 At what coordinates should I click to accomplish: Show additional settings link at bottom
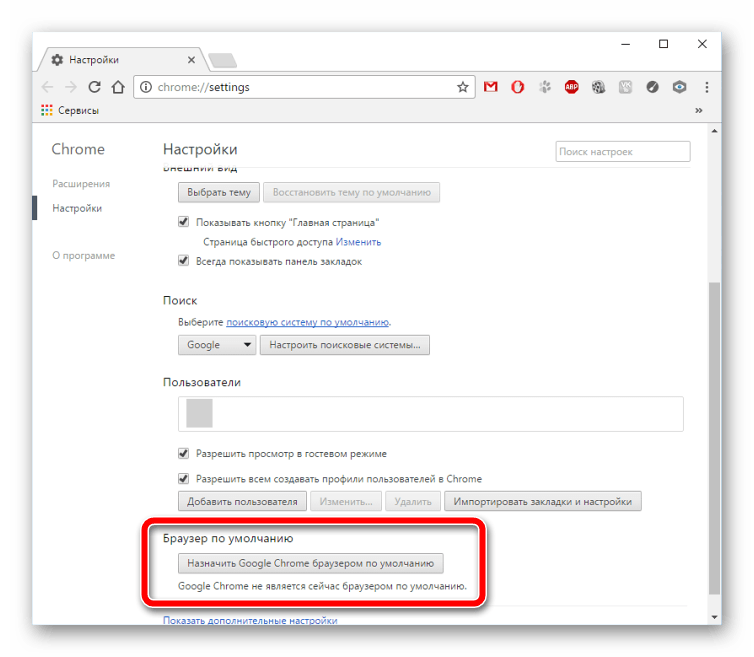250,620
